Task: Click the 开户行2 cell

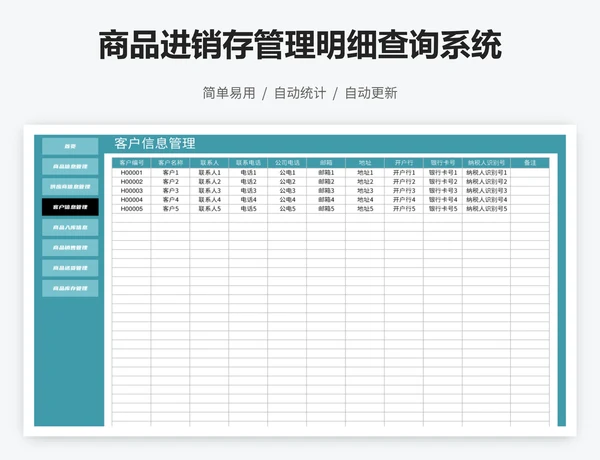Action: coord(404,182)
